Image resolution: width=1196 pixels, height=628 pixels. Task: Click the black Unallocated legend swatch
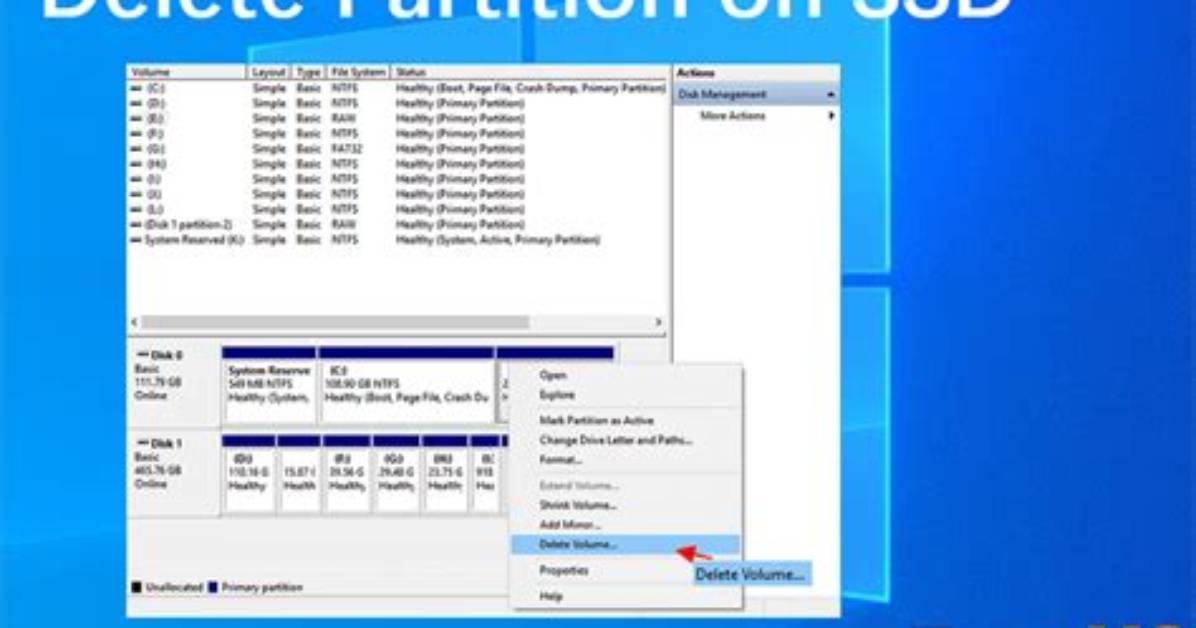pos(137,588)
